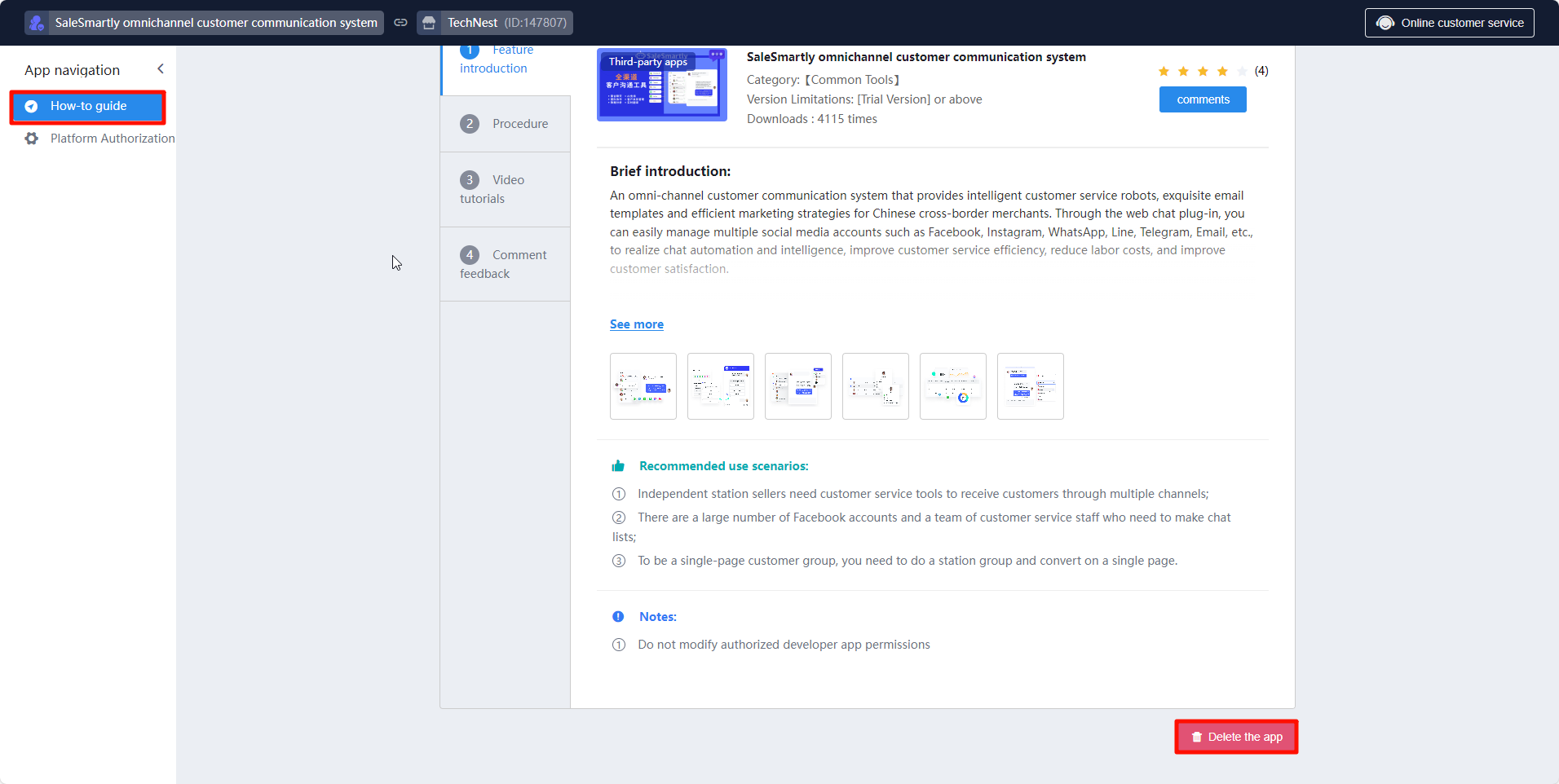
Task: Click the SaleSmartly app logo icon
Action: coord(37,23)
